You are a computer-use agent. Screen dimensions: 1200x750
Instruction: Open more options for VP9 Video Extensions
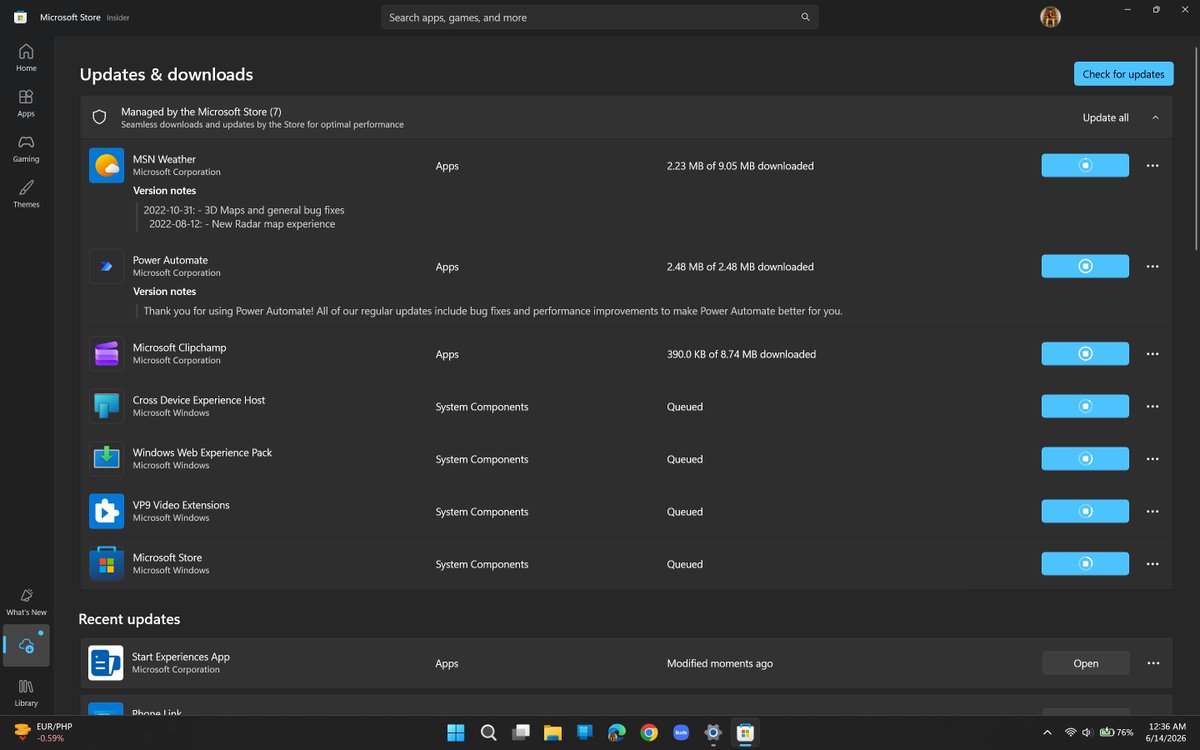click(x=1152, y=511)
